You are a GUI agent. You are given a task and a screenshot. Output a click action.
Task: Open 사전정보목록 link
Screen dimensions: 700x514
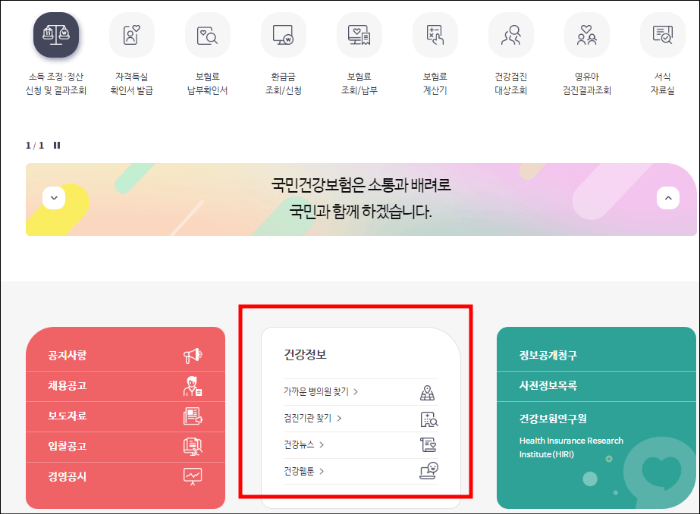548,386
